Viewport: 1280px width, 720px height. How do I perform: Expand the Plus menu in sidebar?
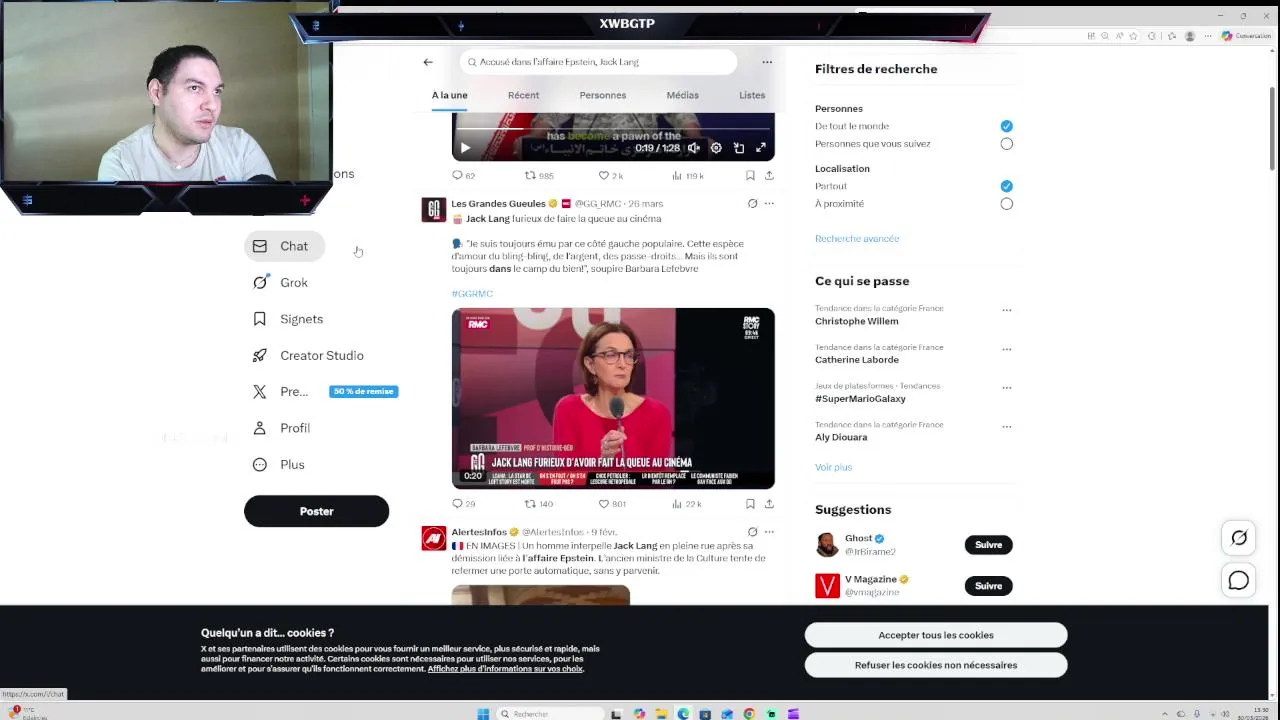[279, 464]
